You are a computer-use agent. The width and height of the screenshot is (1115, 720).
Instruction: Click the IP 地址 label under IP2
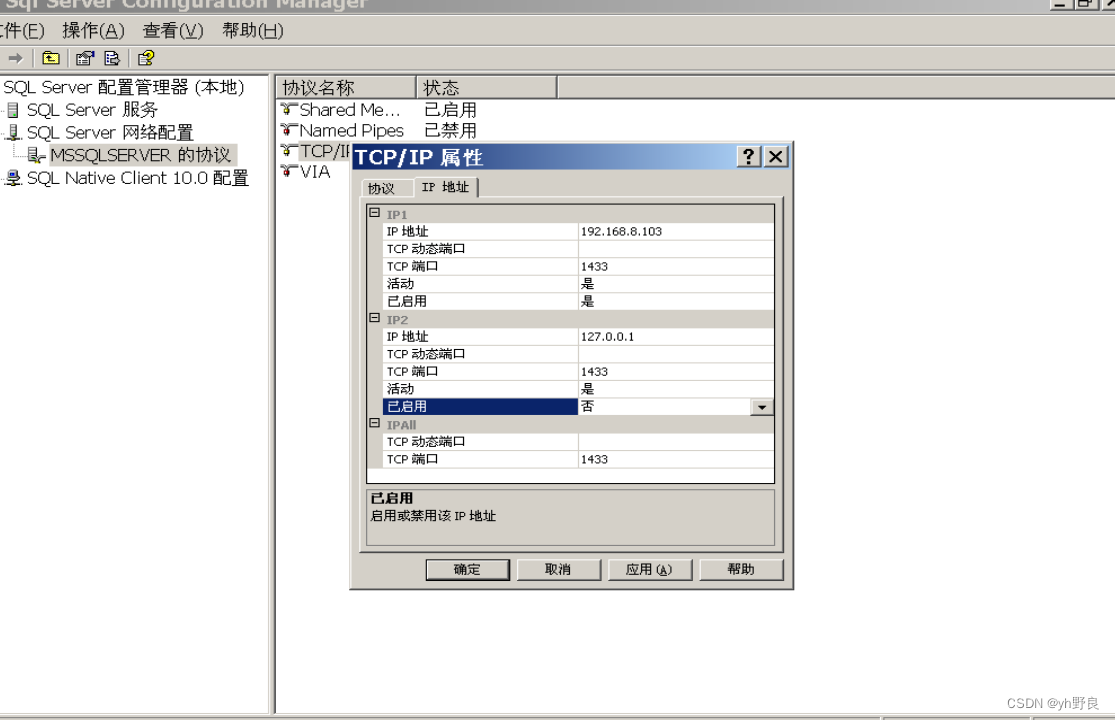(x=407, y=336)
